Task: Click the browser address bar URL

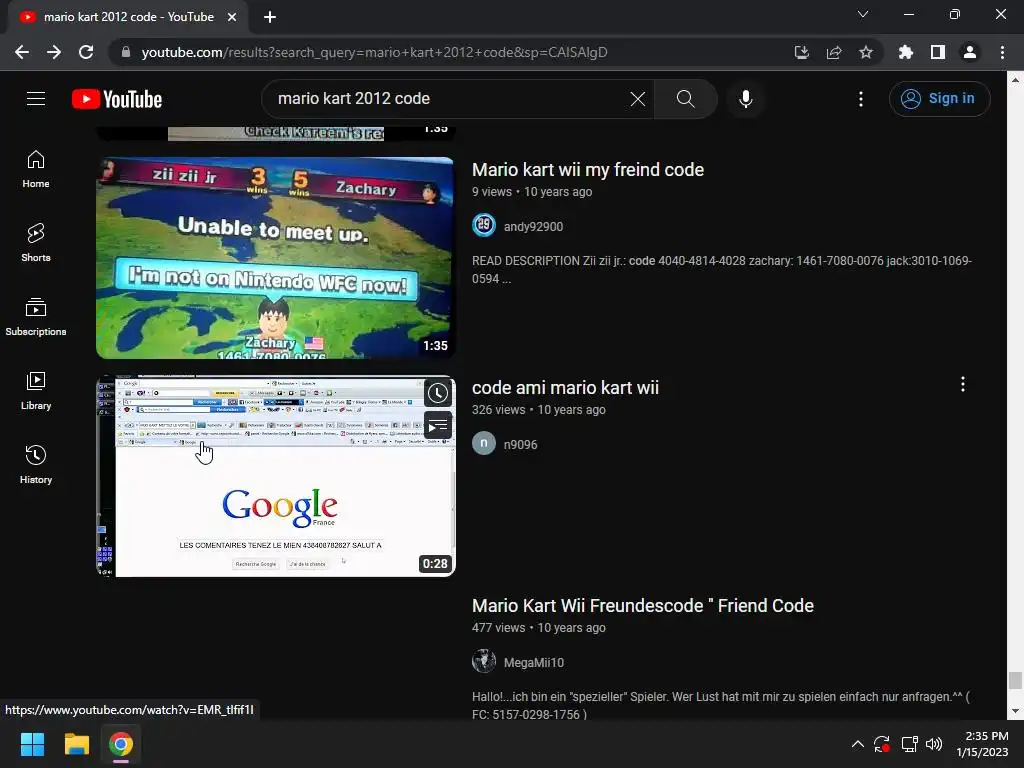Action: (374, 52)
